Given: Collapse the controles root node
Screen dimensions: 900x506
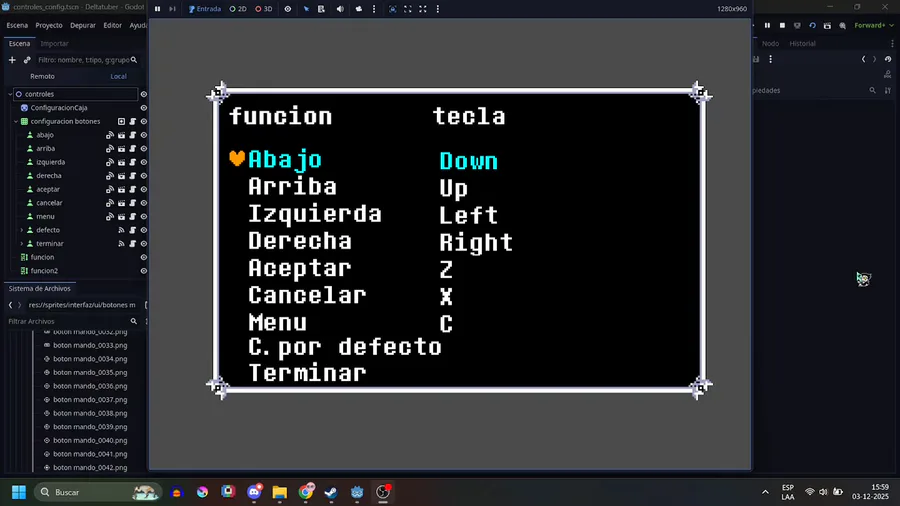Looking at the screenshot, I should click(10, 94).
